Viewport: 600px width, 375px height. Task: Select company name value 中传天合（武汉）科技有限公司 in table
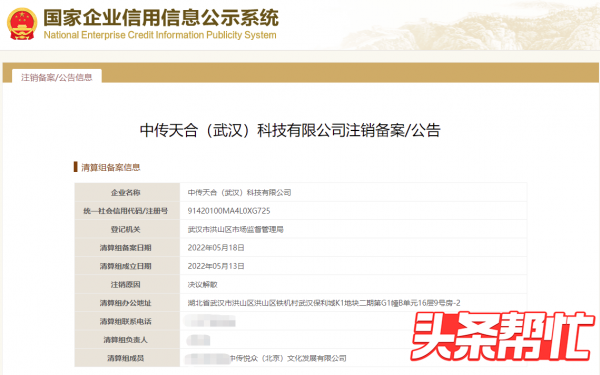click(x=240, y=192)
